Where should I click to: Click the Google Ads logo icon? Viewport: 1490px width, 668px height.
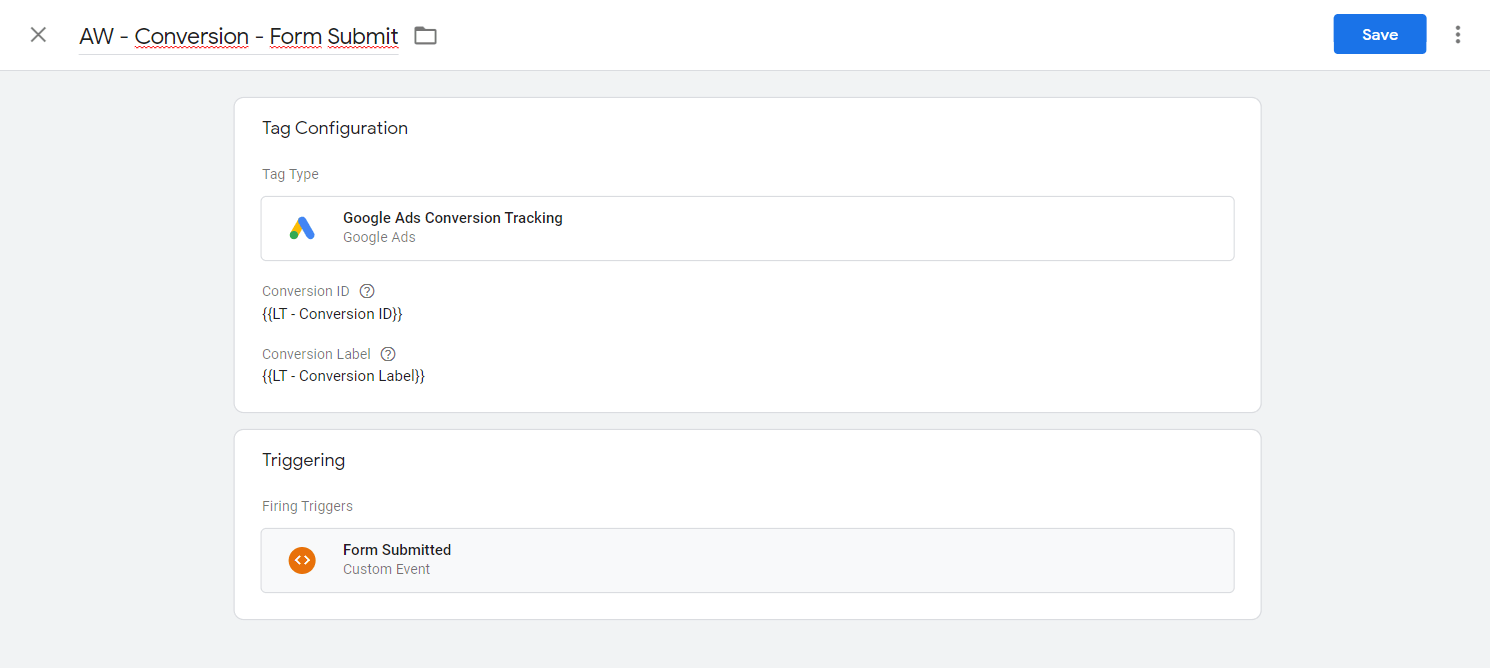click(x=302, y=228)
